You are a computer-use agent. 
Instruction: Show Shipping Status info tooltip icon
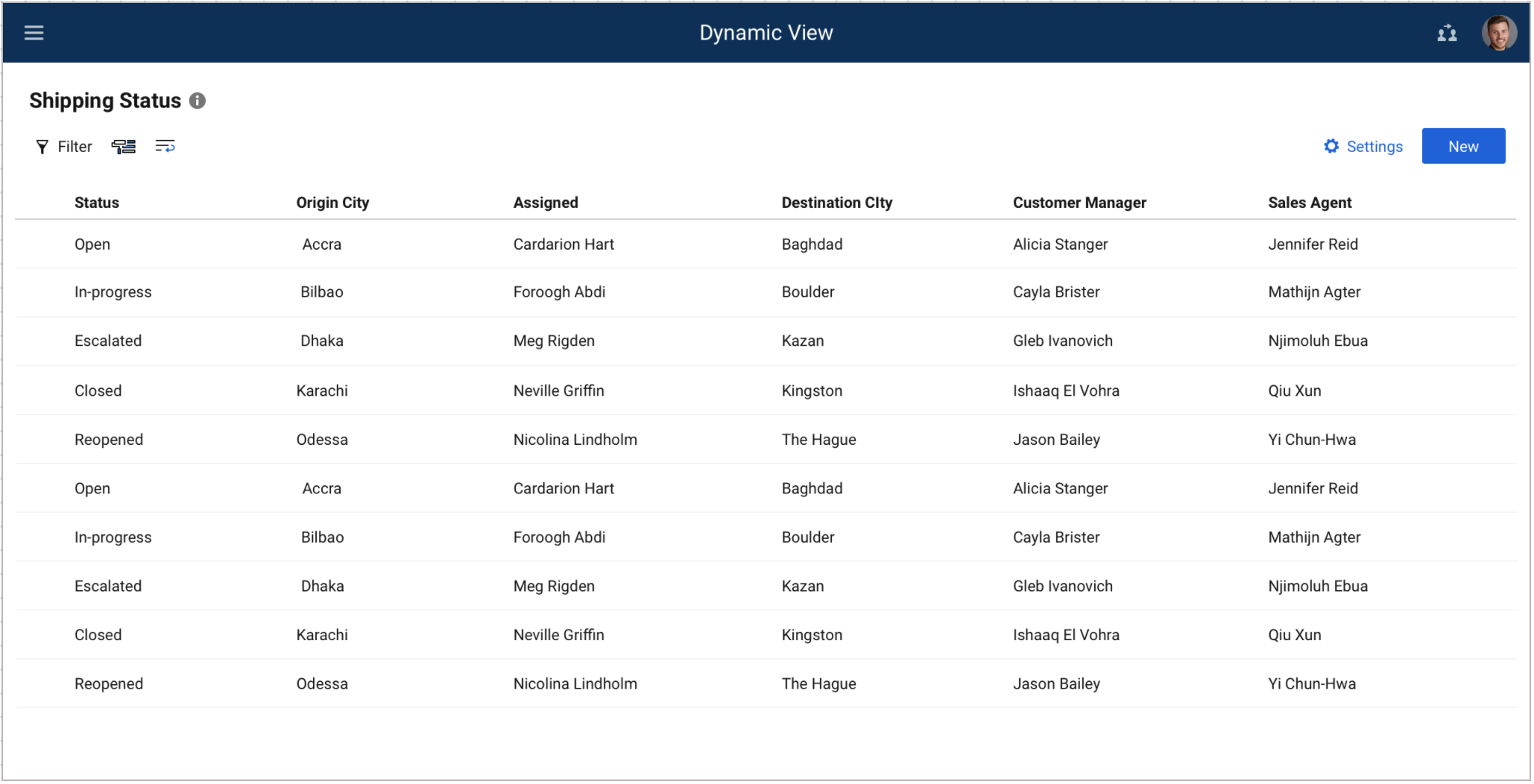pos(198,101)
